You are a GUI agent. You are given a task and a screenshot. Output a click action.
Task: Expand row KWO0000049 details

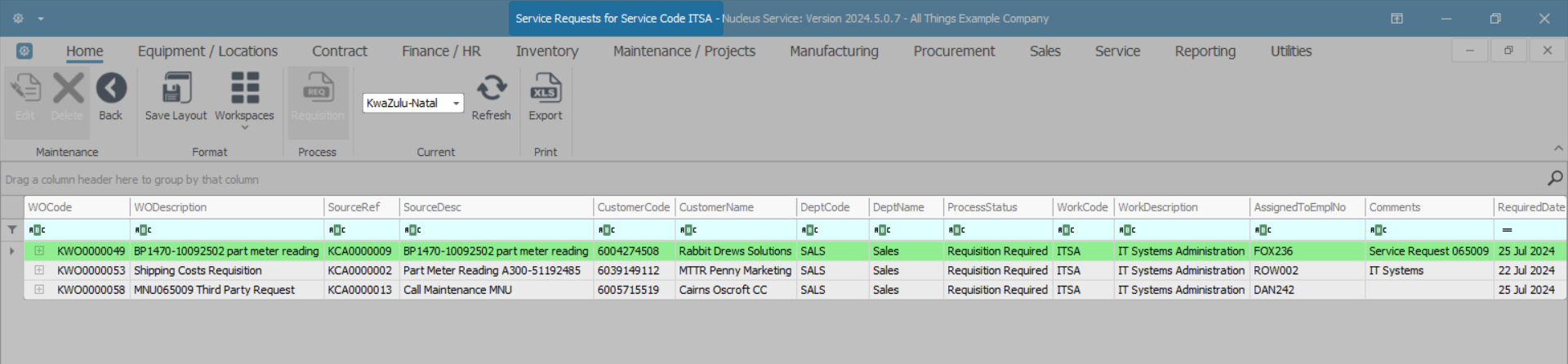tap(39, 251)
